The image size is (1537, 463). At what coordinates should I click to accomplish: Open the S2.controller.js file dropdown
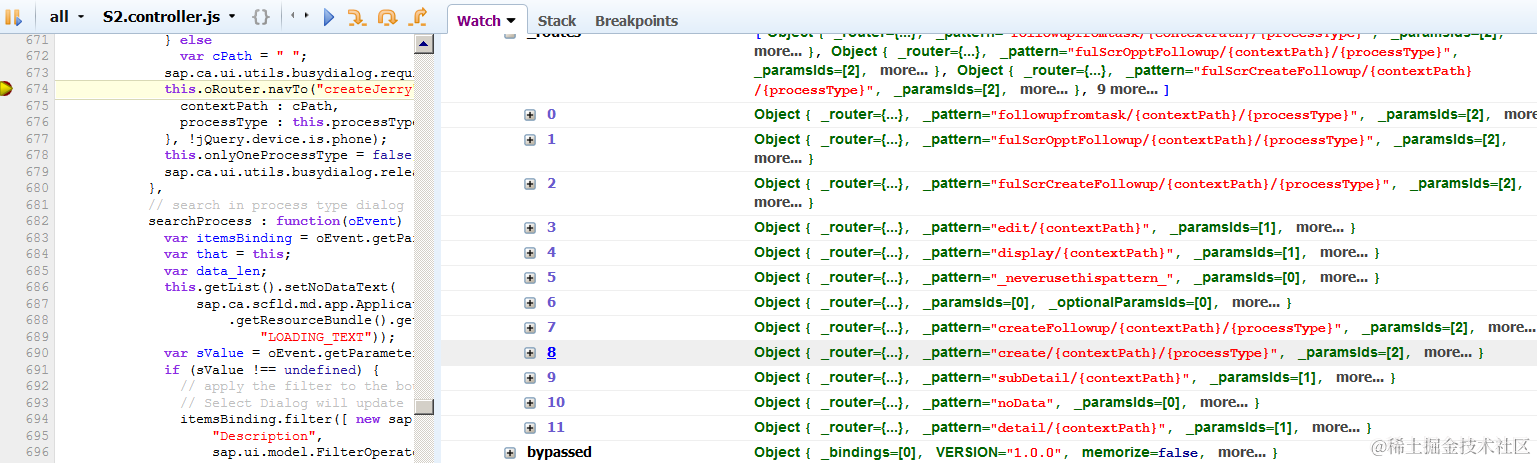pyautogui.click(x=170, y=17)
